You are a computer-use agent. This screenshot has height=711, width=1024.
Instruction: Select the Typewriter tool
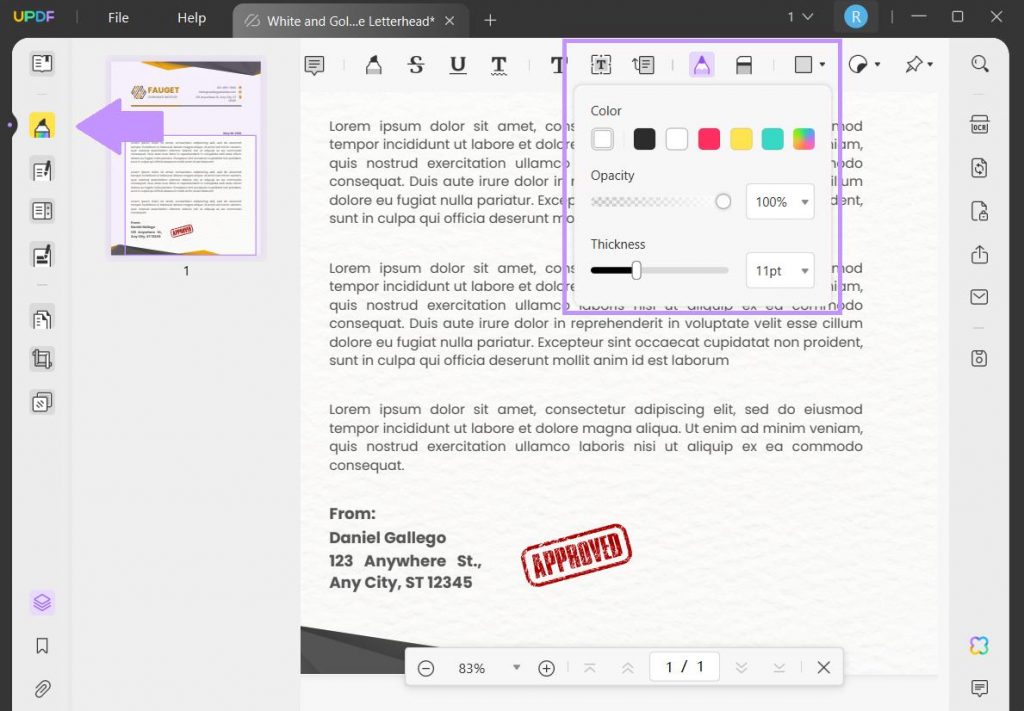click(557, 64)
